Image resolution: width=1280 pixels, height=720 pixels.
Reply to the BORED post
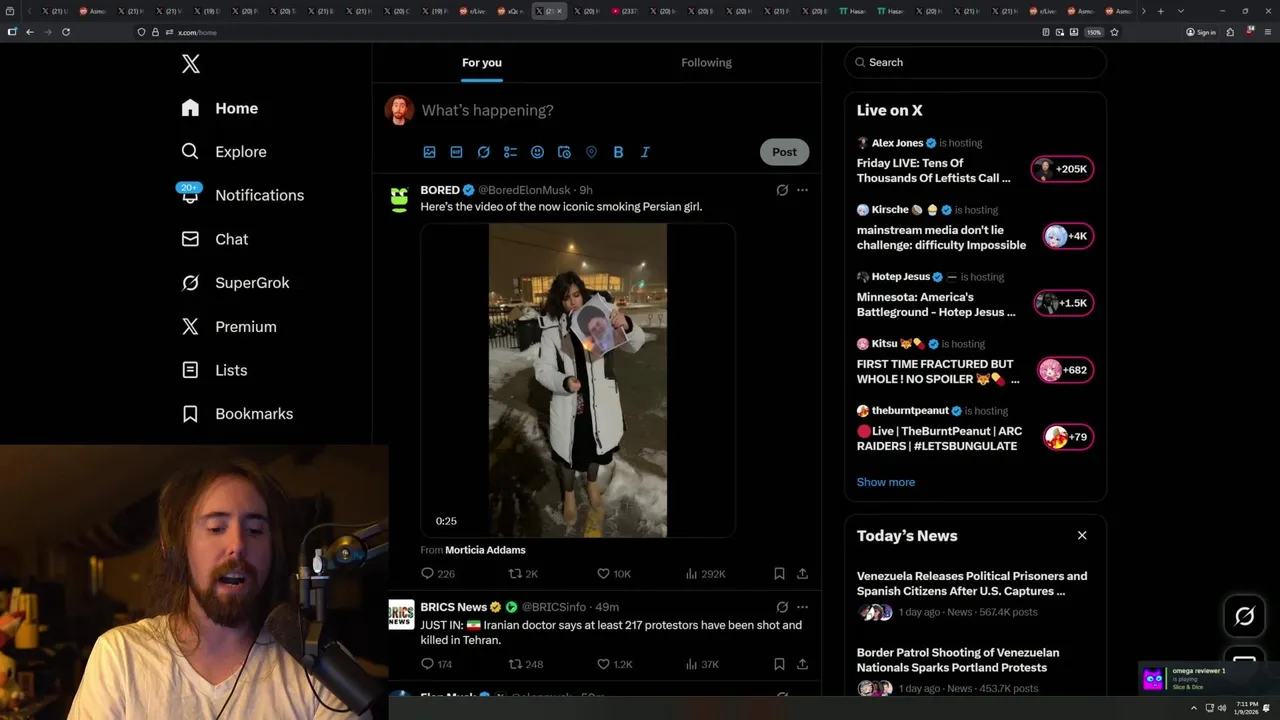[438, 574]
